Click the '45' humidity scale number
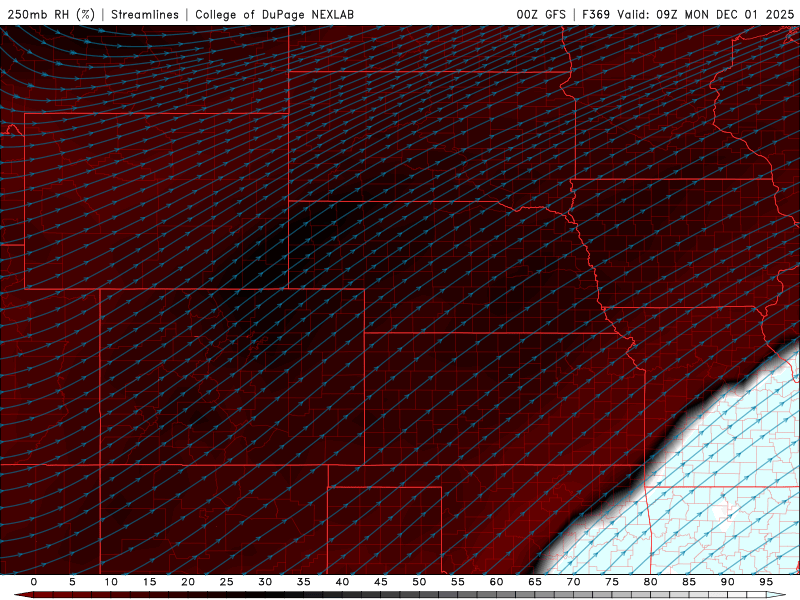Screen dimensions: 800x600 click(381, 582)
